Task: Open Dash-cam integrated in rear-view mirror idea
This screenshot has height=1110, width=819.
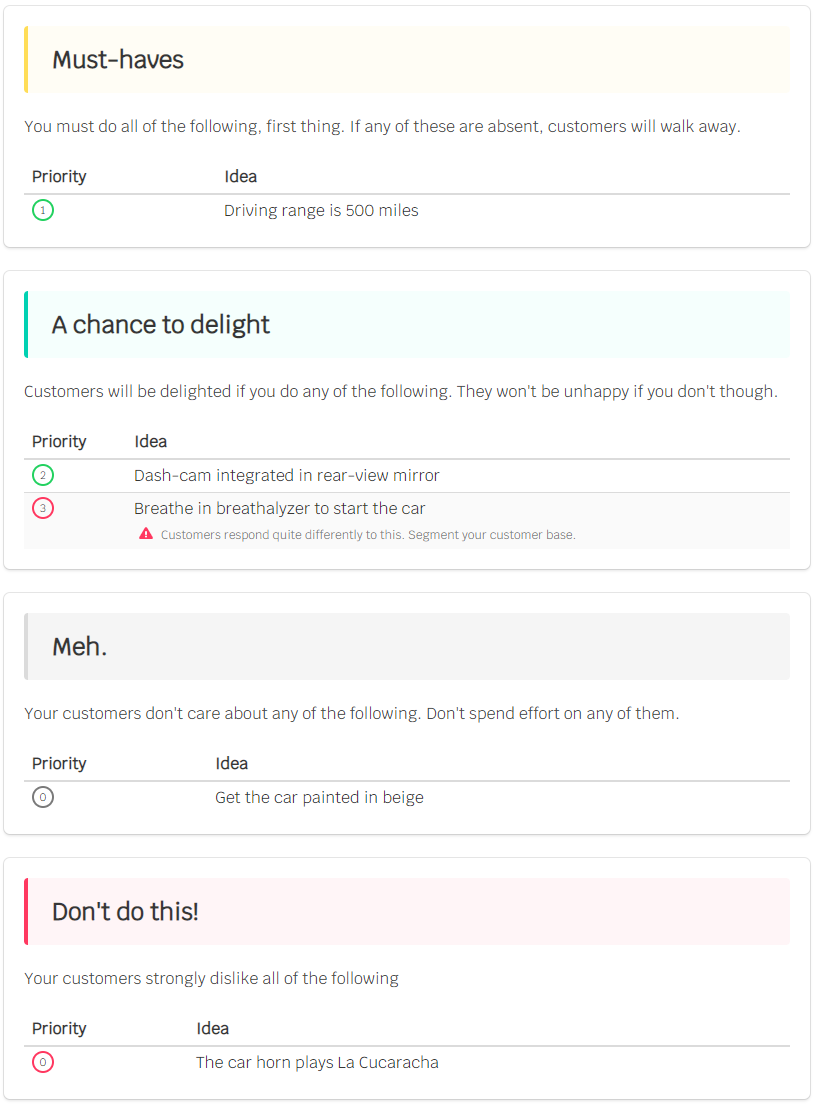Action: [287, 475]
